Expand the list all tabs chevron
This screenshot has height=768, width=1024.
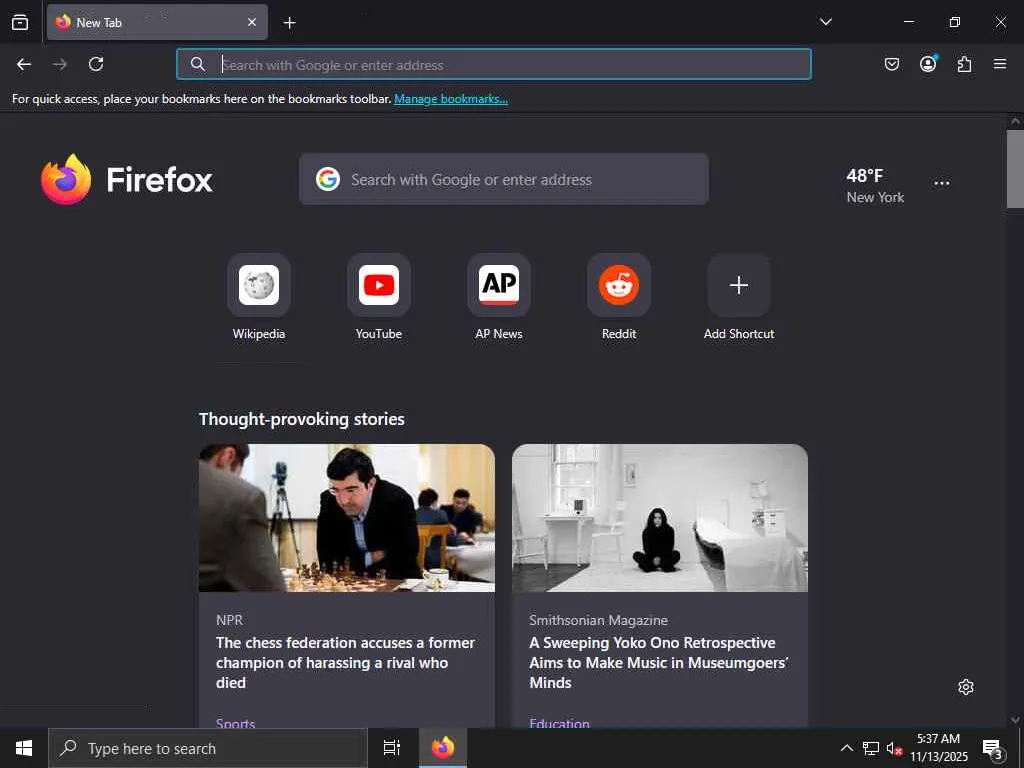pyautogui.click(x=825, y=22)
